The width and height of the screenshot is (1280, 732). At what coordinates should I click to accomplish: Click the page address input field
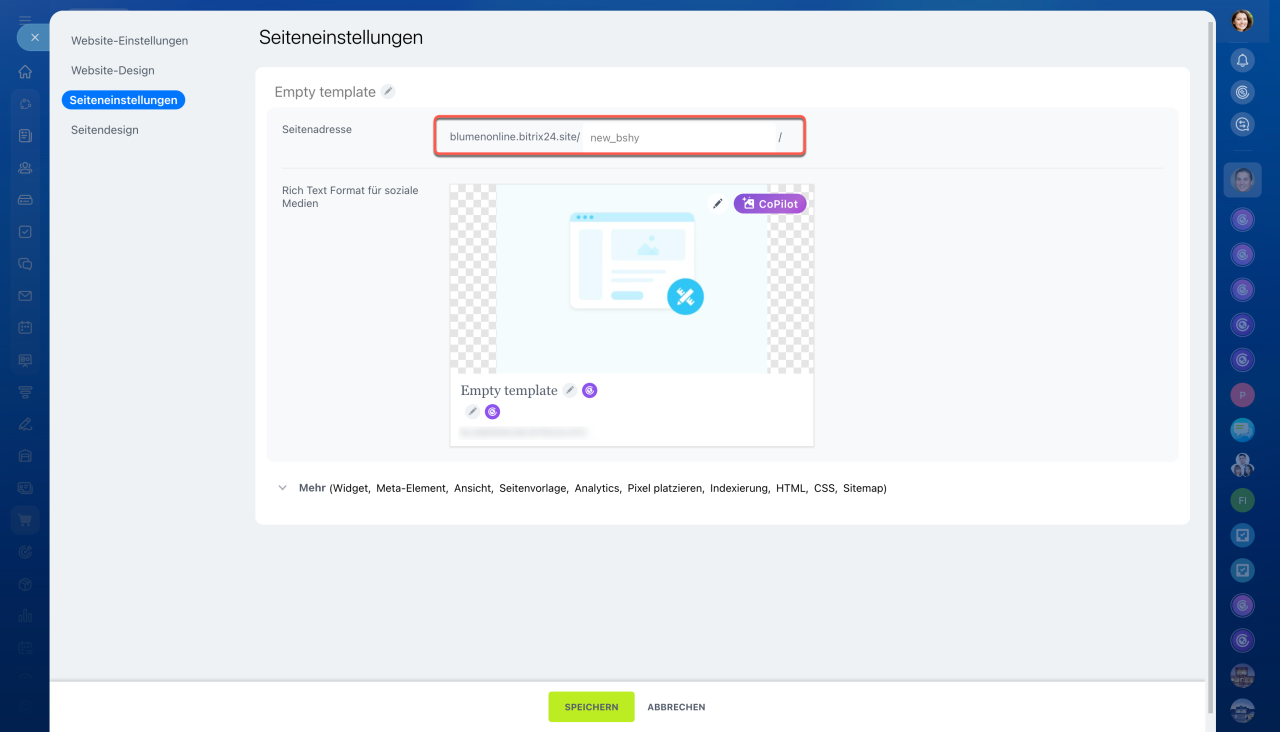[x=678, y=137]
